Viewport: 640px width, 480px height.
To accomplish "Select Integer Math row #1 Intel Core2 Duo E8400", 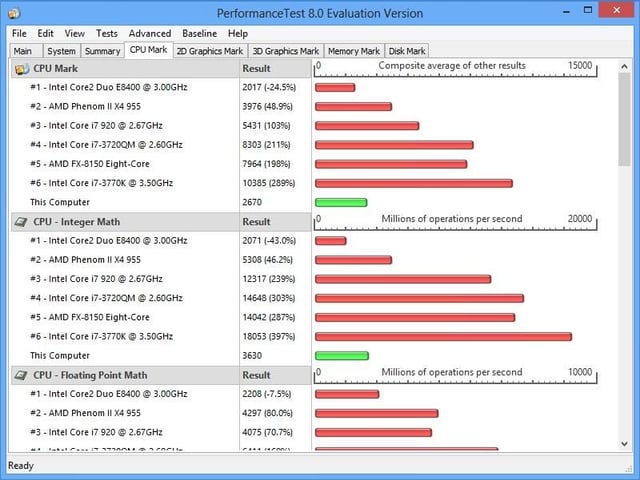I will 109,241.
